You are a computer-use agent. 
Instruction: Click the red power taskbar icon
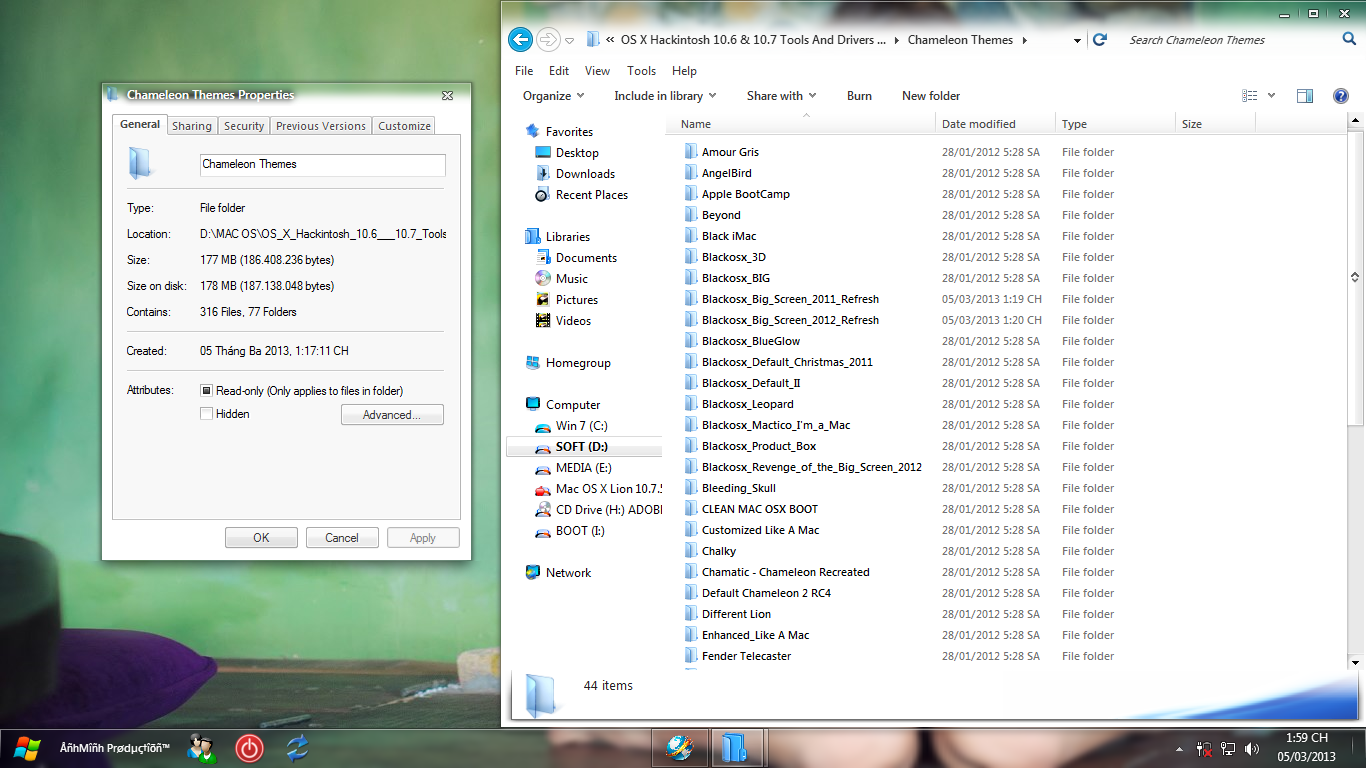[249, 748]
